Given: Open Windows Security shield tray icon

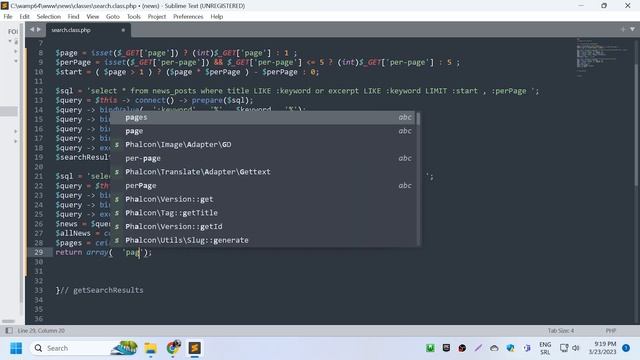Looking at the screenshot, I should pyautogui.click(x=510, y=348).
